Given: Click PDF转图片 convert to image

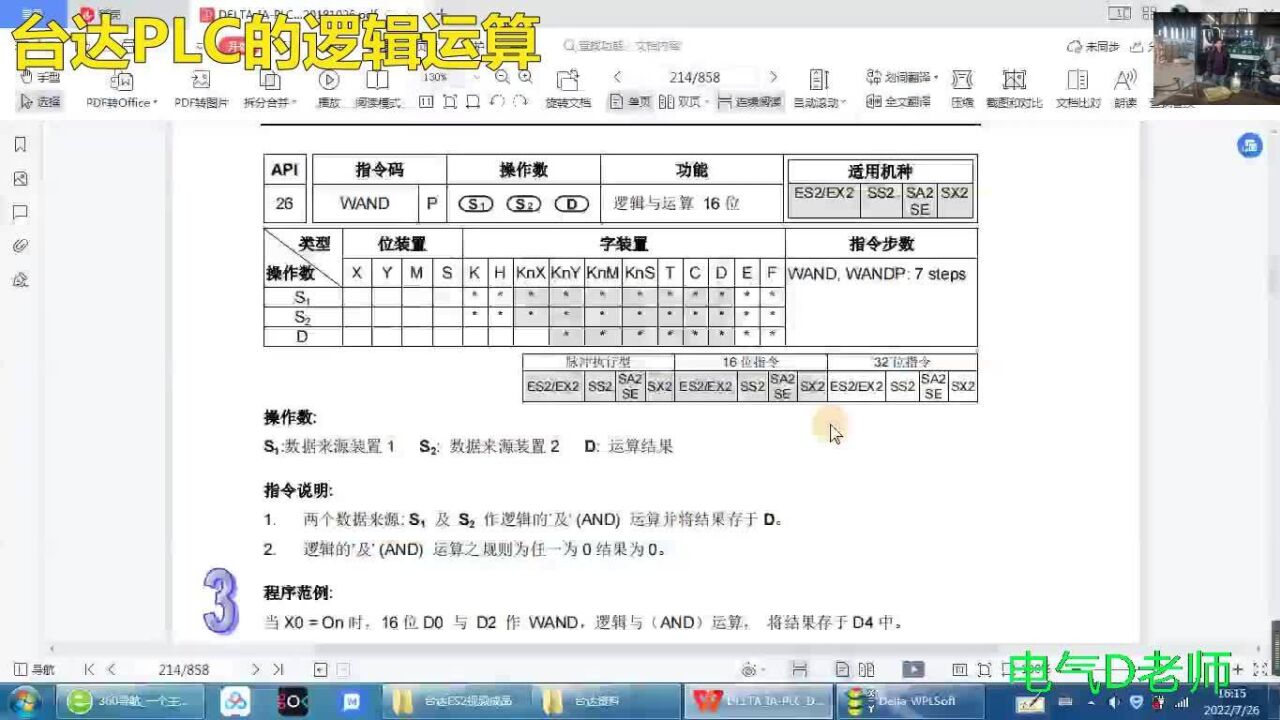Looking at the screenshot, I should pyautogui.click(x=201, y=89).
